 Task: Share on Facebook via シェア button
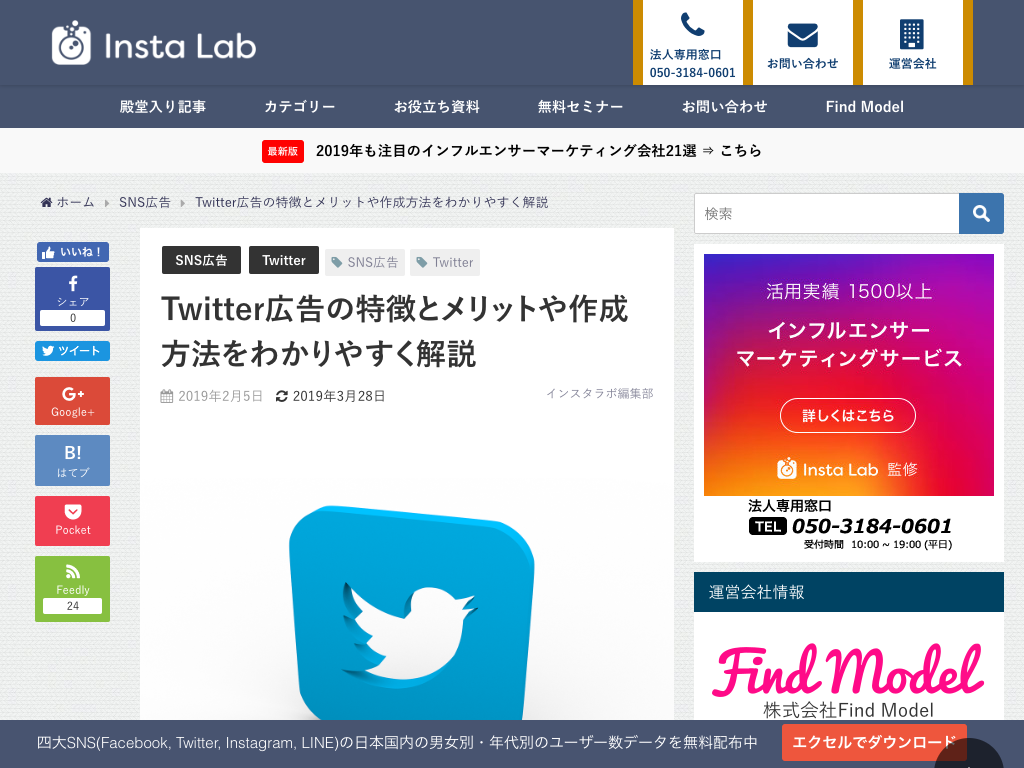tap(72, 298)
